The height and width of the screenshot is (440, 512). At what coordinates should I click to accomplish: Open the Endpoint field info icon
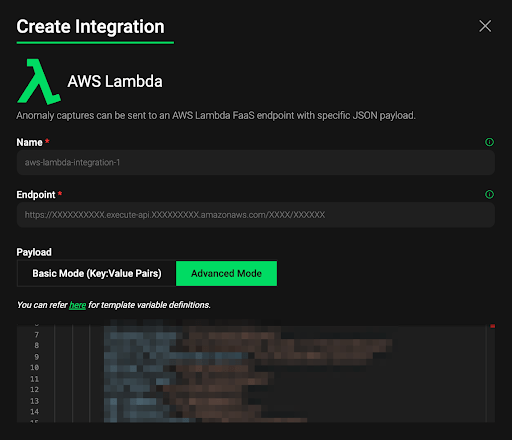(489, 194)
